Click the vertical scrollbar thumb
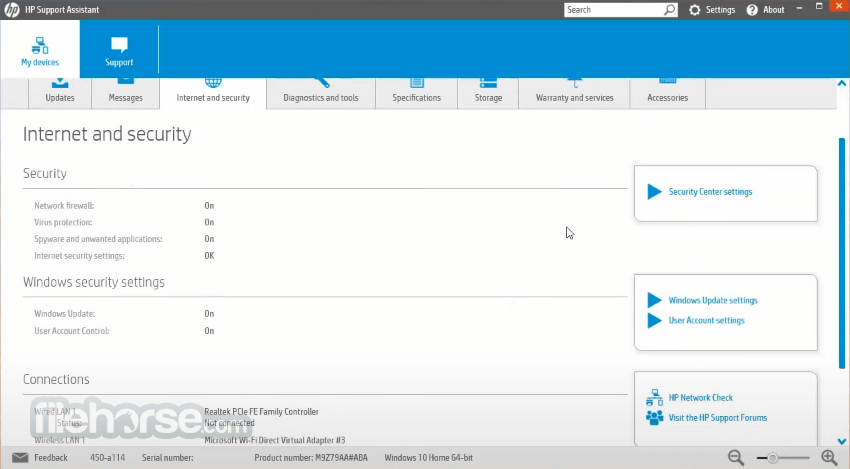850x469 pixels. [x=842, y=253]
